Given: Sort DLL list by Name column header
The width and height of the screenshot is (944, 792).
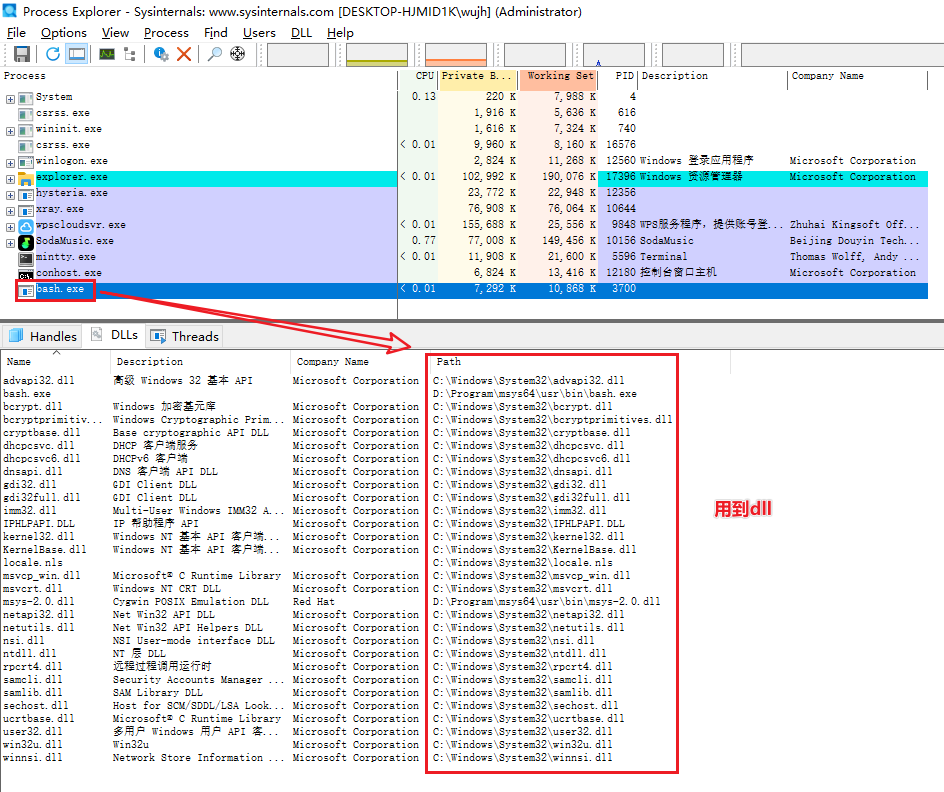Looking at the screenshot, I should click(x=55, y=362).
